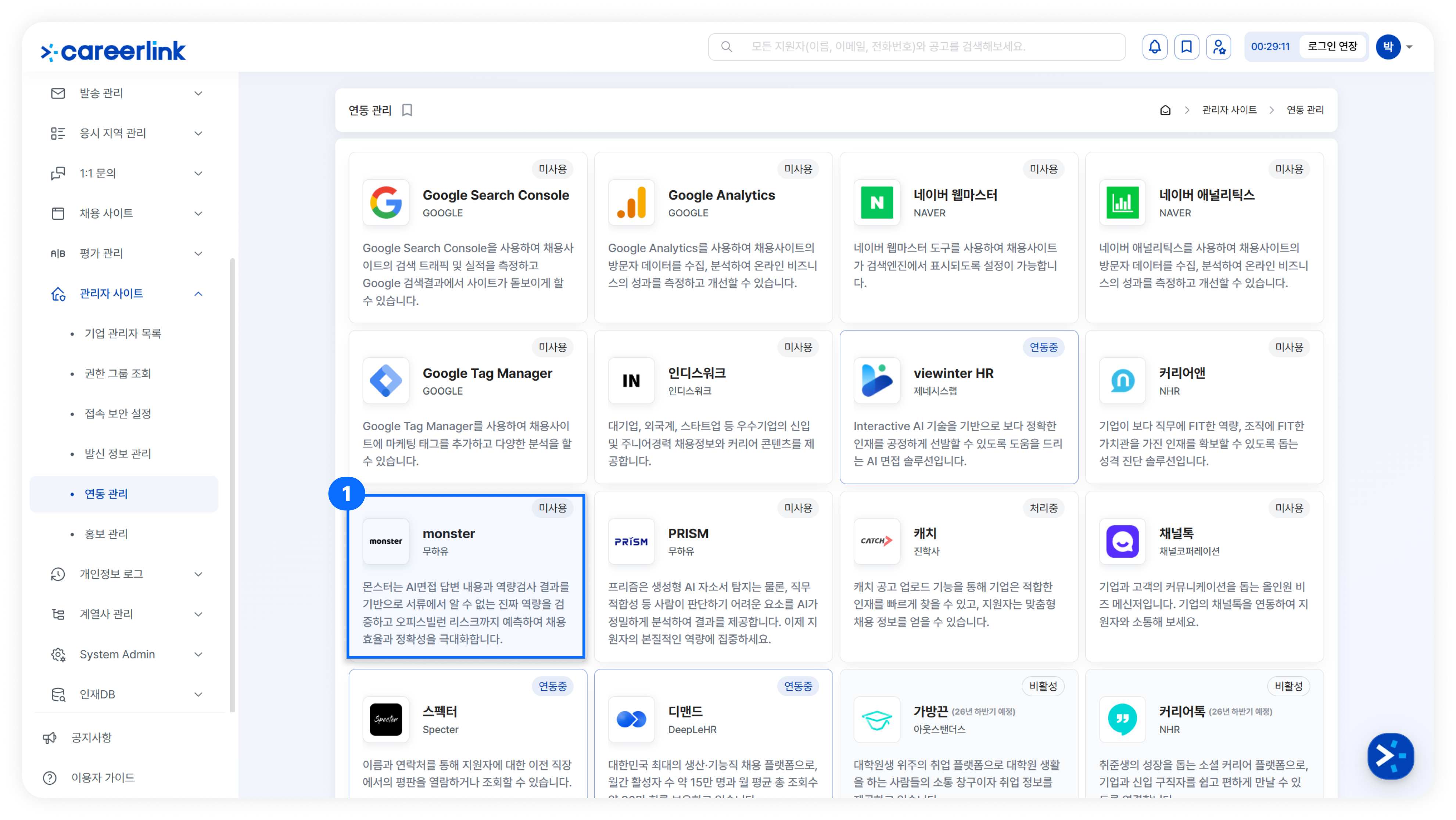Click the user settings icon in the header

1219,46
